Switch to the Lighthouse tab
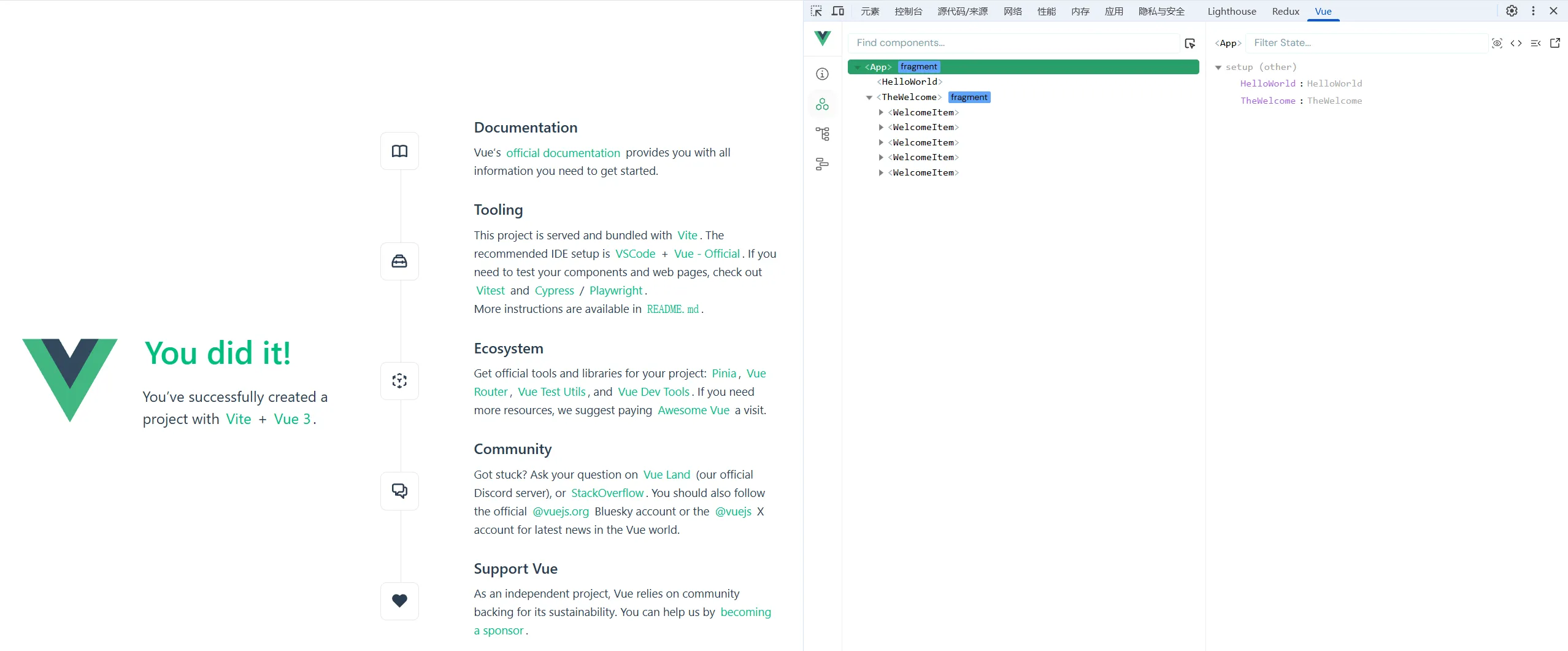The width and height of the screenshot is (1568, 651). (x=1231, y=11)
